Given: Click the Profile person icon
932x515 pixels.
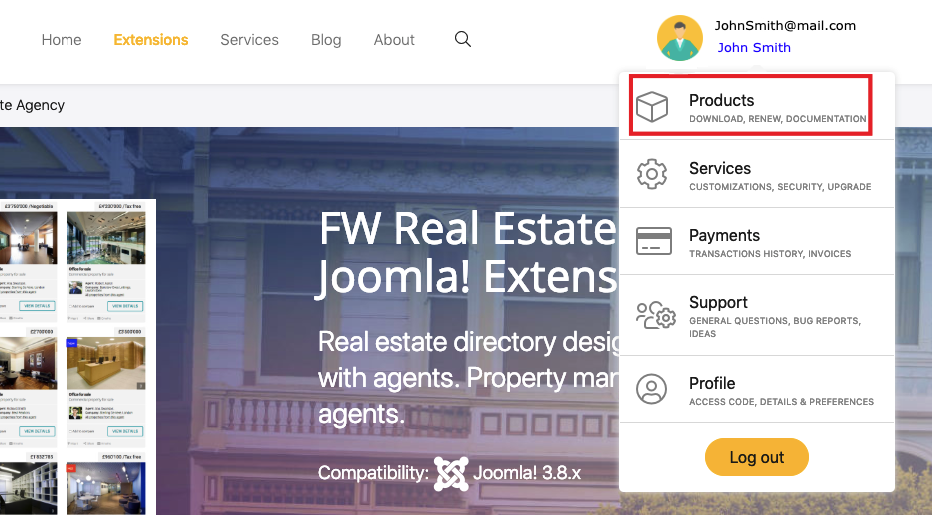Looking at the screenshot, I should point(651,390).
